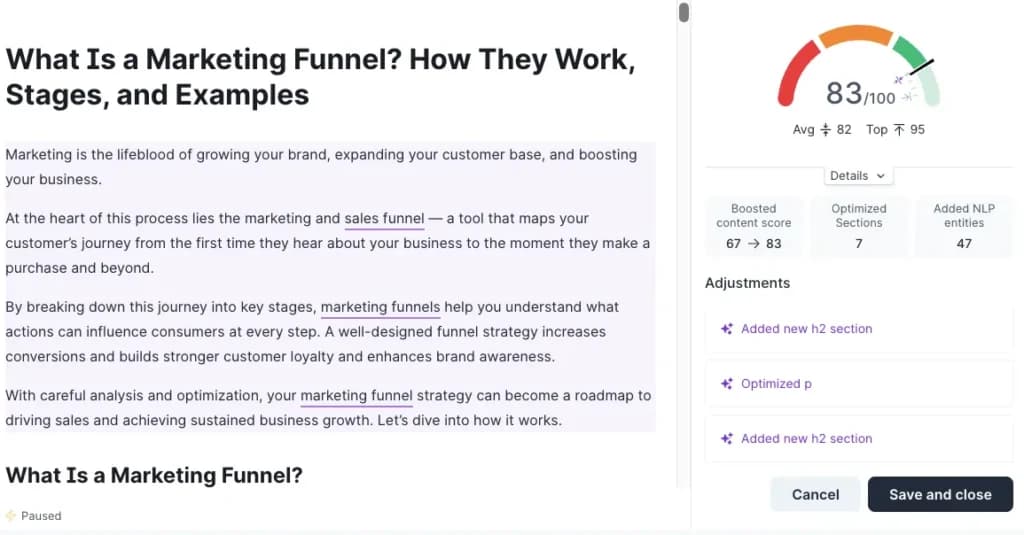
Task: Click the chevron next to Details
Action: click(x=880, y=176)
